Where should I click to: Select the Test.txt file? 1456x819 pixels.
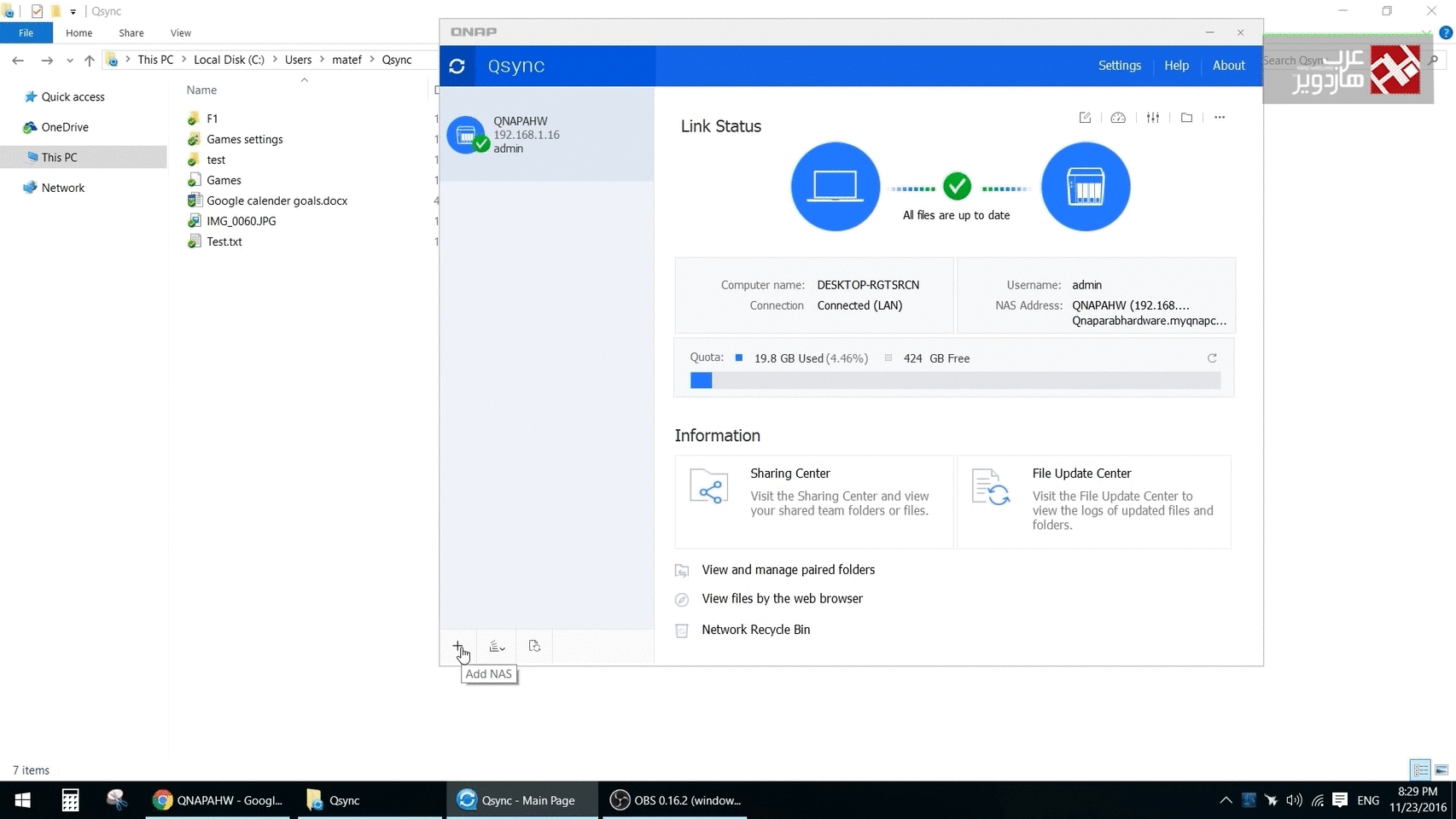224,241
